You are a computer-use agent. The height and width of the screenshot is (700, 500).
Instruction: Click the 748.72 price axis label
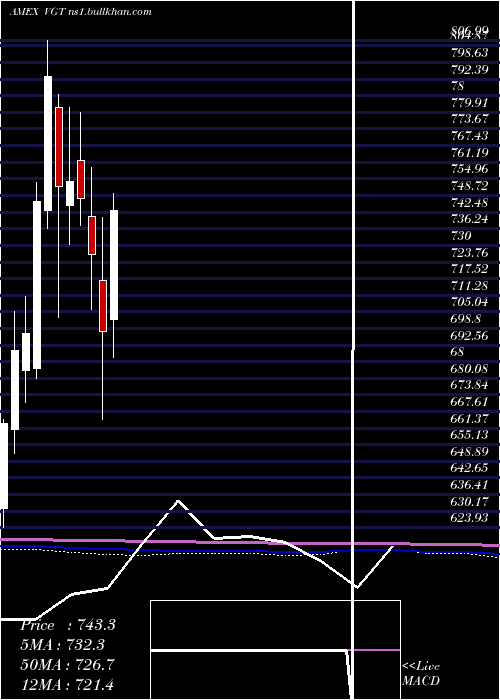coord(470,186)
